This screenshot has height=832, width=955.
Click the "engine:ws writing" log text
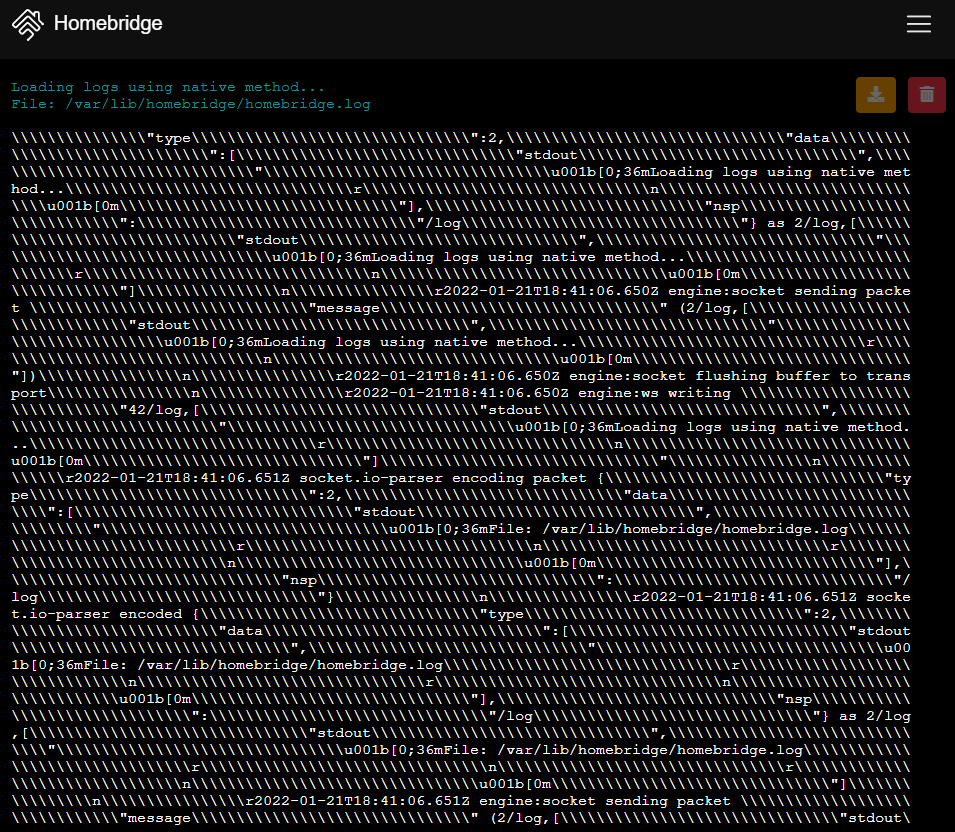654,393
